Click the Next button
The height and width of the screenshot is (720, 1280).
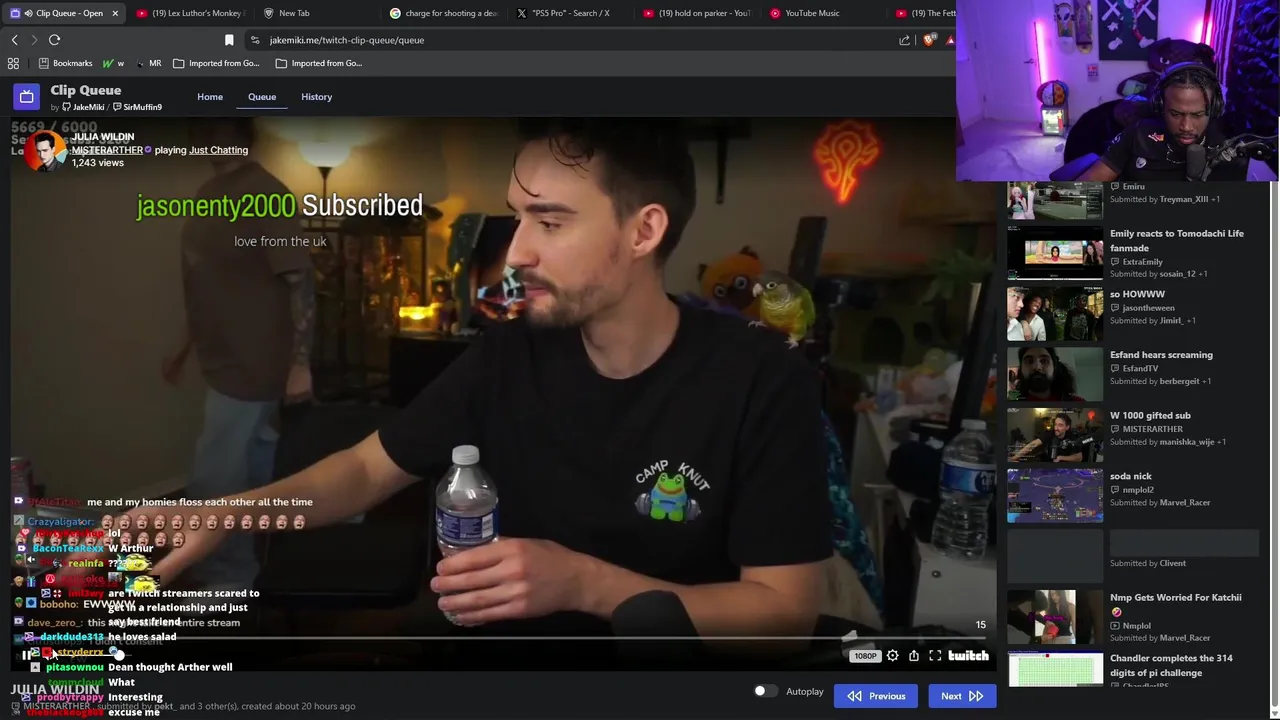coord(962,696)
